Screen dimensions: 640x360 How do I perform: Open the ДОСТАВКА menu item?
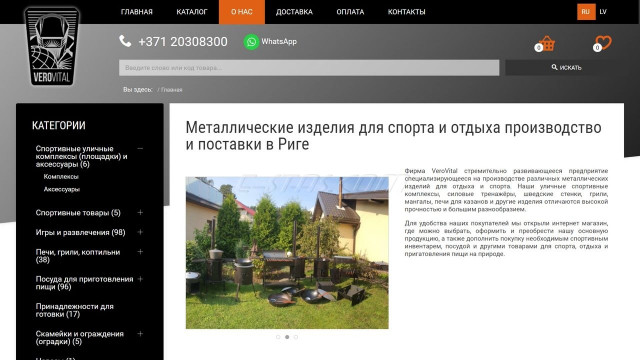(294, 12)
